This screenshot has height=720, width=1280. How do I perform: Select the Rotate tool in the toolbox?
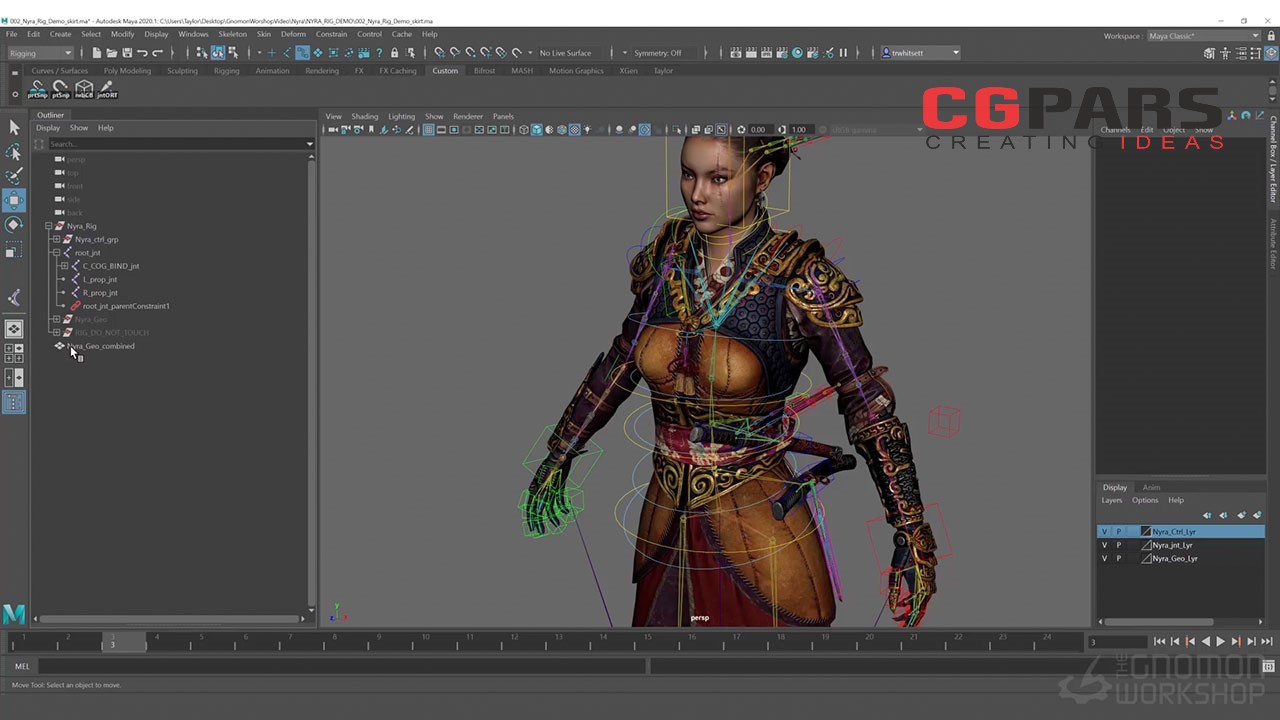(x=14, y=225)
